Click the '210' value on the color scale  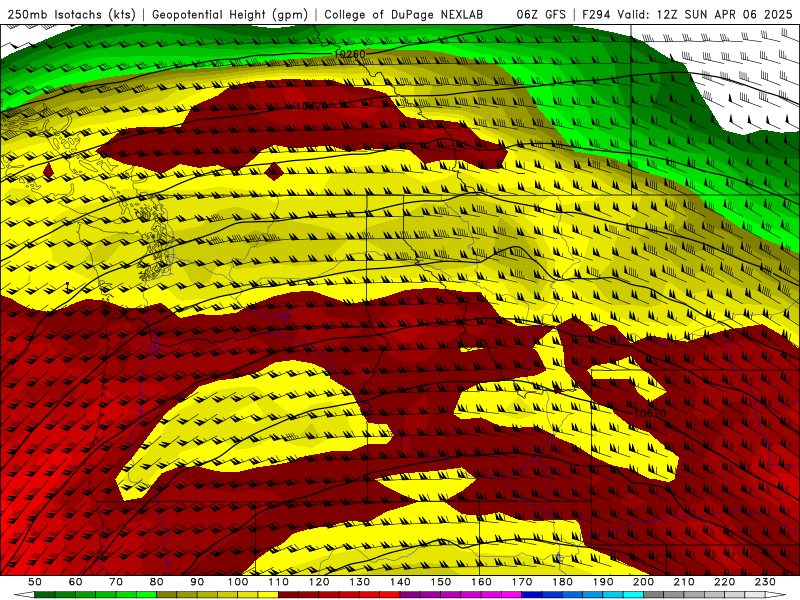coord(684,582)
